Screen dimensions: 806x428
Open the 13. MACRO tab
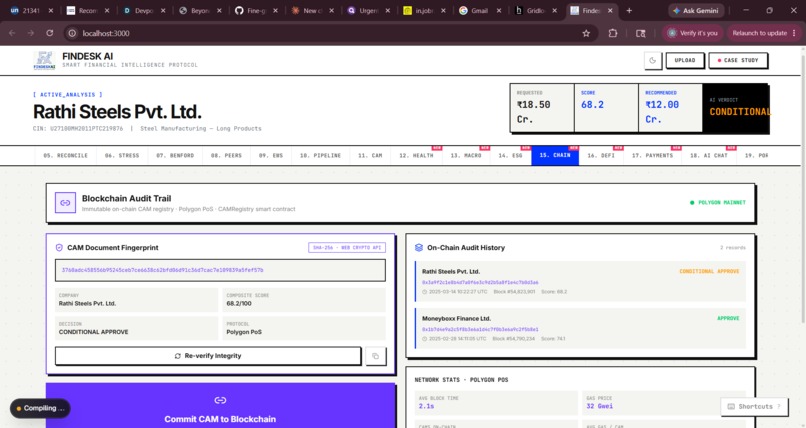tap(466, 155)
